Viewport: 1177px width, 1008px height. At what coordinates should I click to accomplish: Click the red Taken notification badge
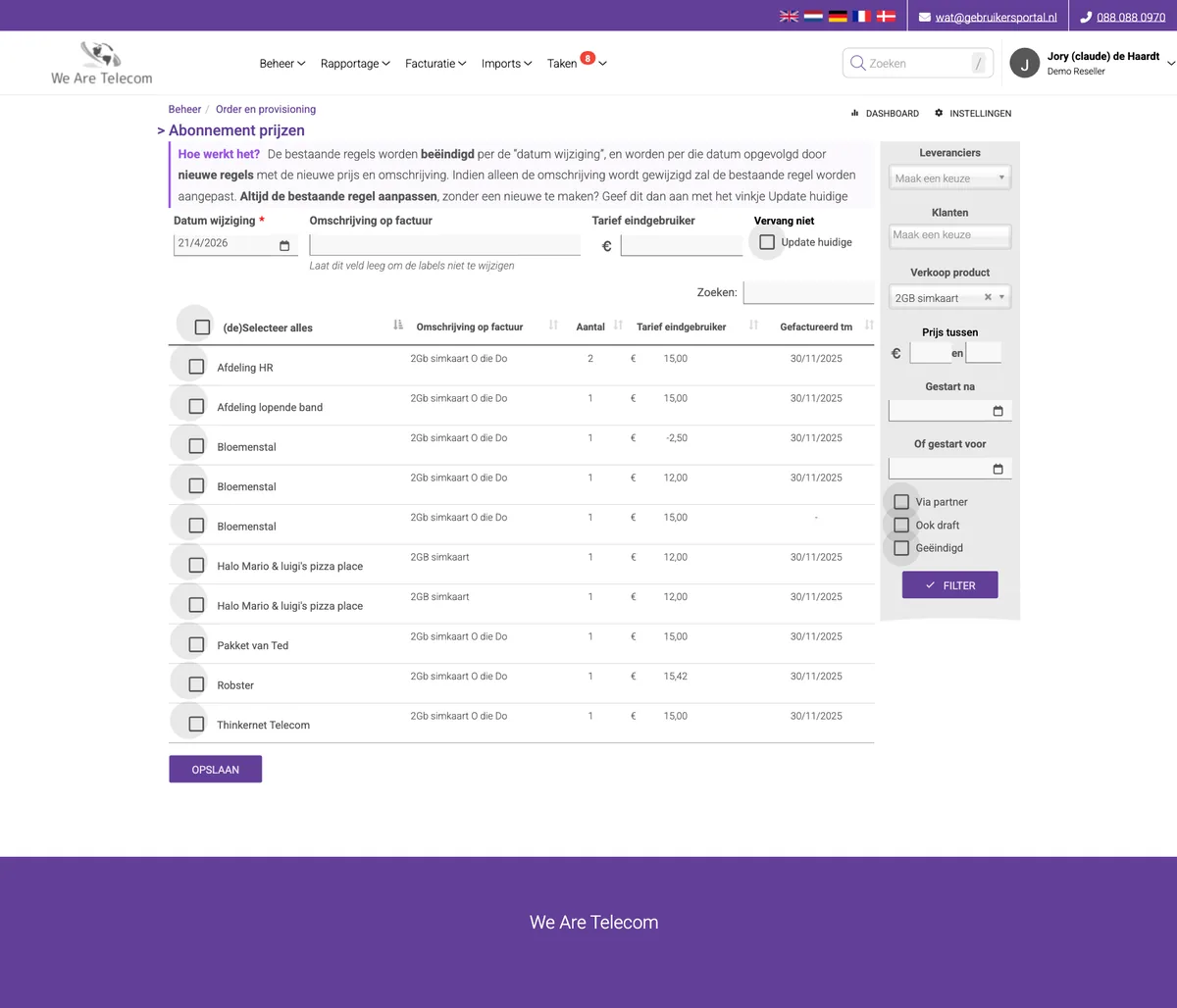[x=588, y=58]
